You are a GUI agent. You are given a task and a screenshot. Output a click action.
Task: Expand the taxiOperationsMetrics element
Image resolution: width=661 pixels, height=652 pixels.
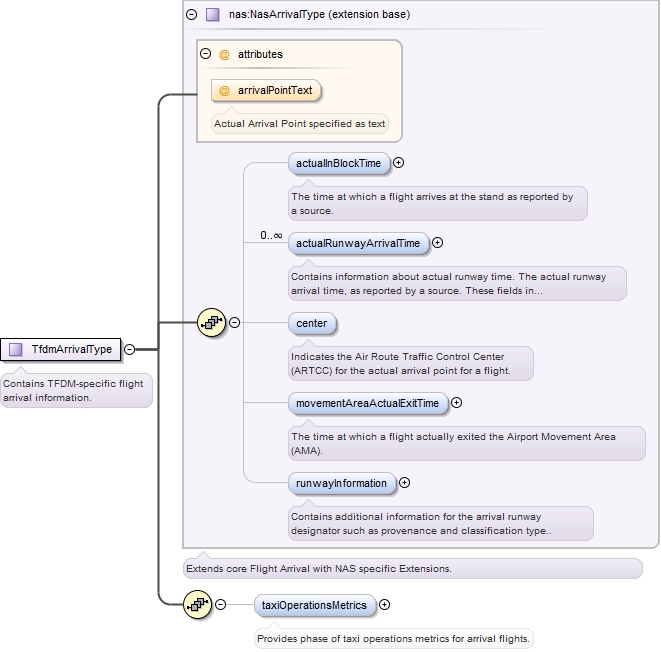385,605
